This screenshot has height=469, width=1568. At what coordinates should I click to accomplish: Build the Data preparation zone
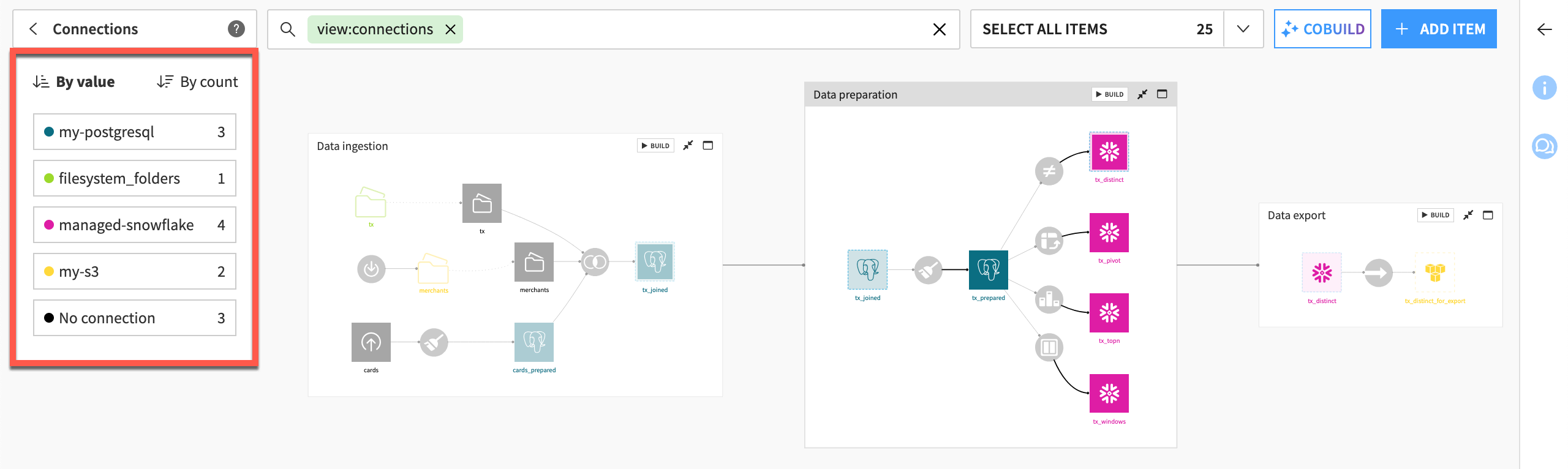pos(1110,94)
